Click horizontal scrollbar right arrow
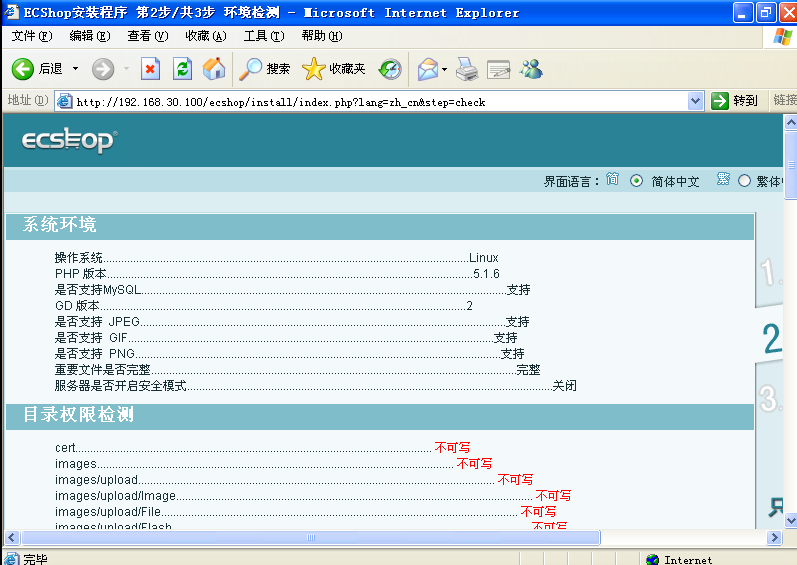This screenshot has height=565, width=797. (x=774, y=538)
